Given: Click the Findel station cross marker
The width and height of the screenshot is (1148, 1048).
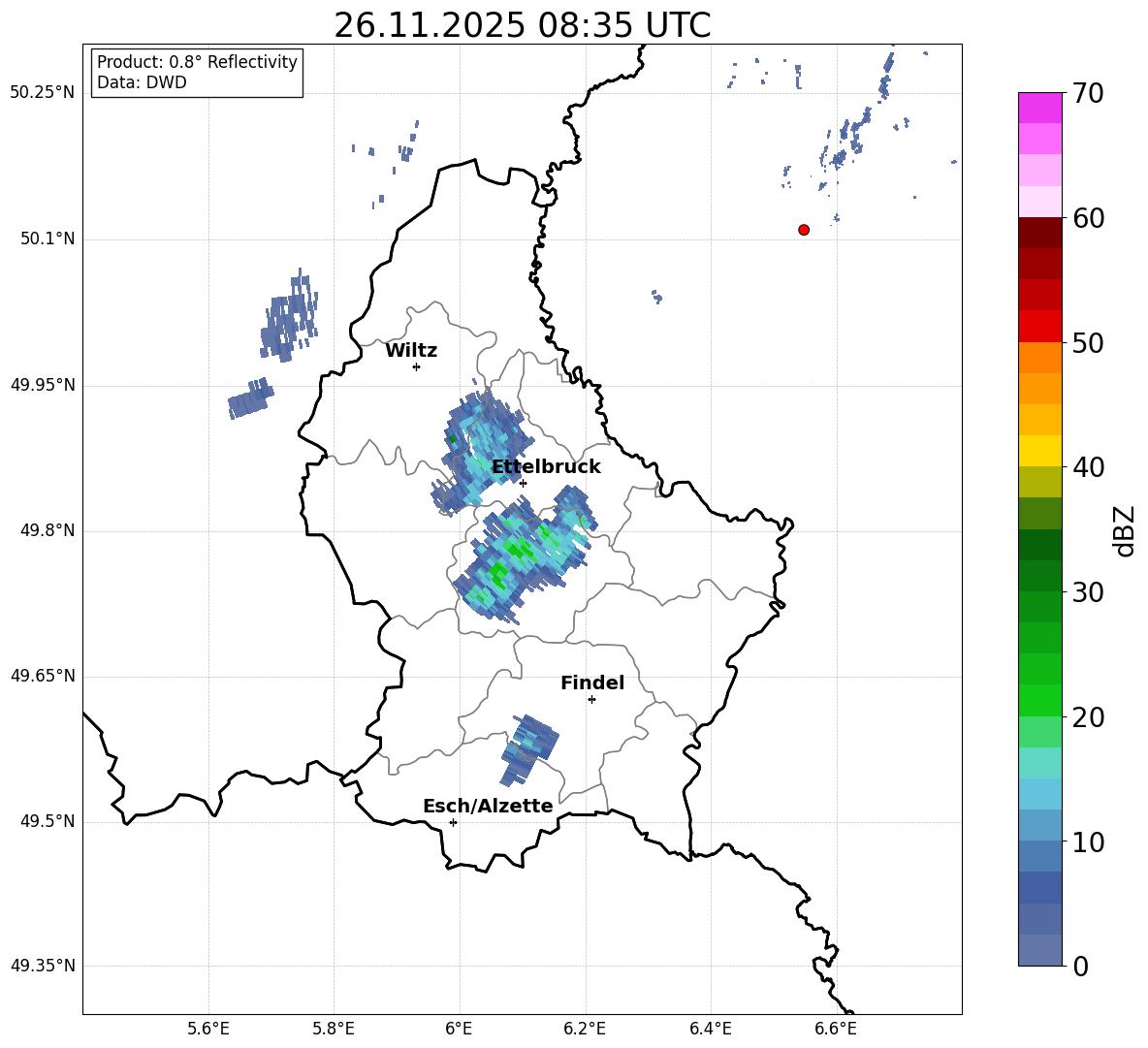Looking at the screenshot, I should (591, 700).
